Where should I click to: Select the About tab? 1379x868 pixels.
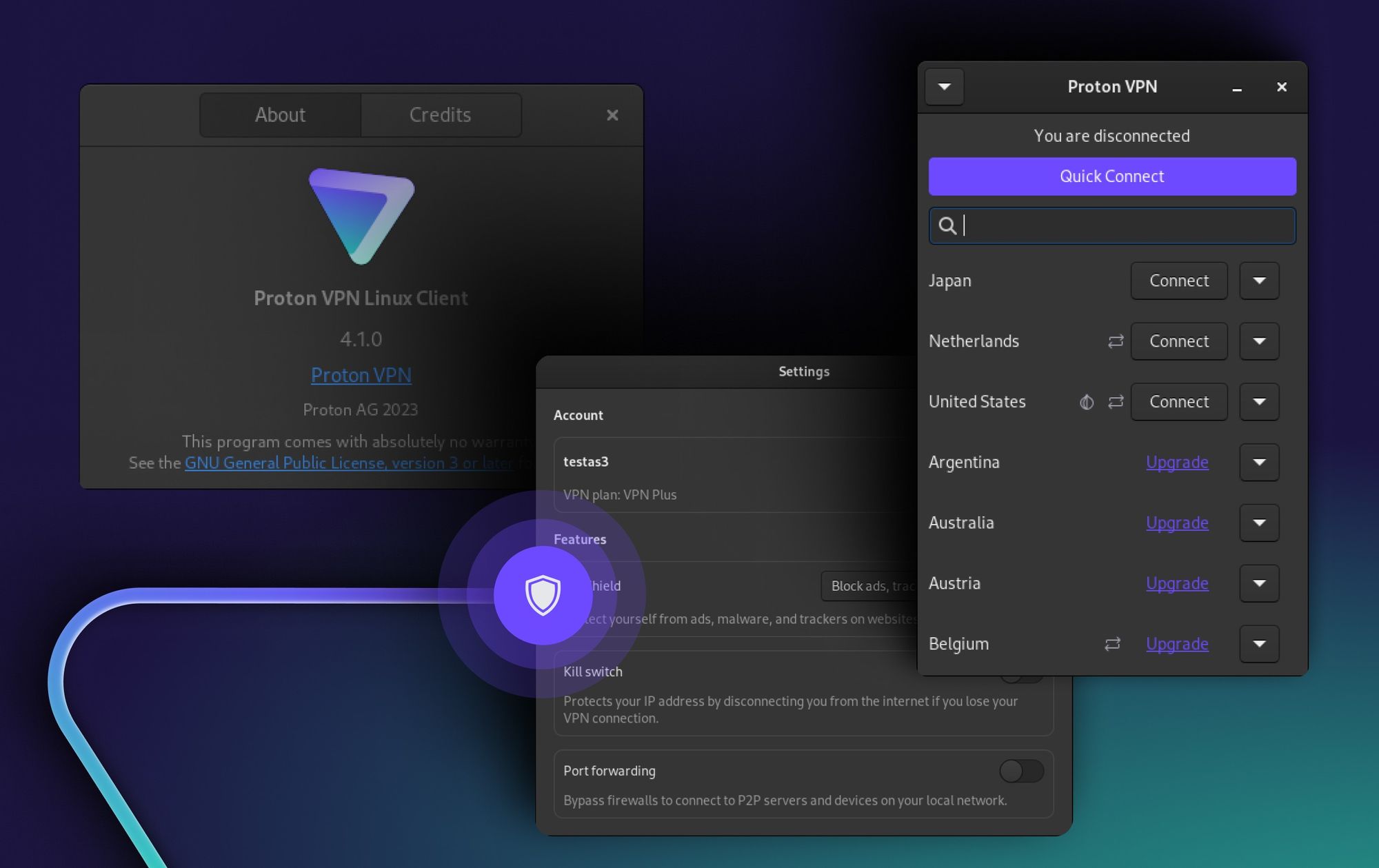point(280,114)
